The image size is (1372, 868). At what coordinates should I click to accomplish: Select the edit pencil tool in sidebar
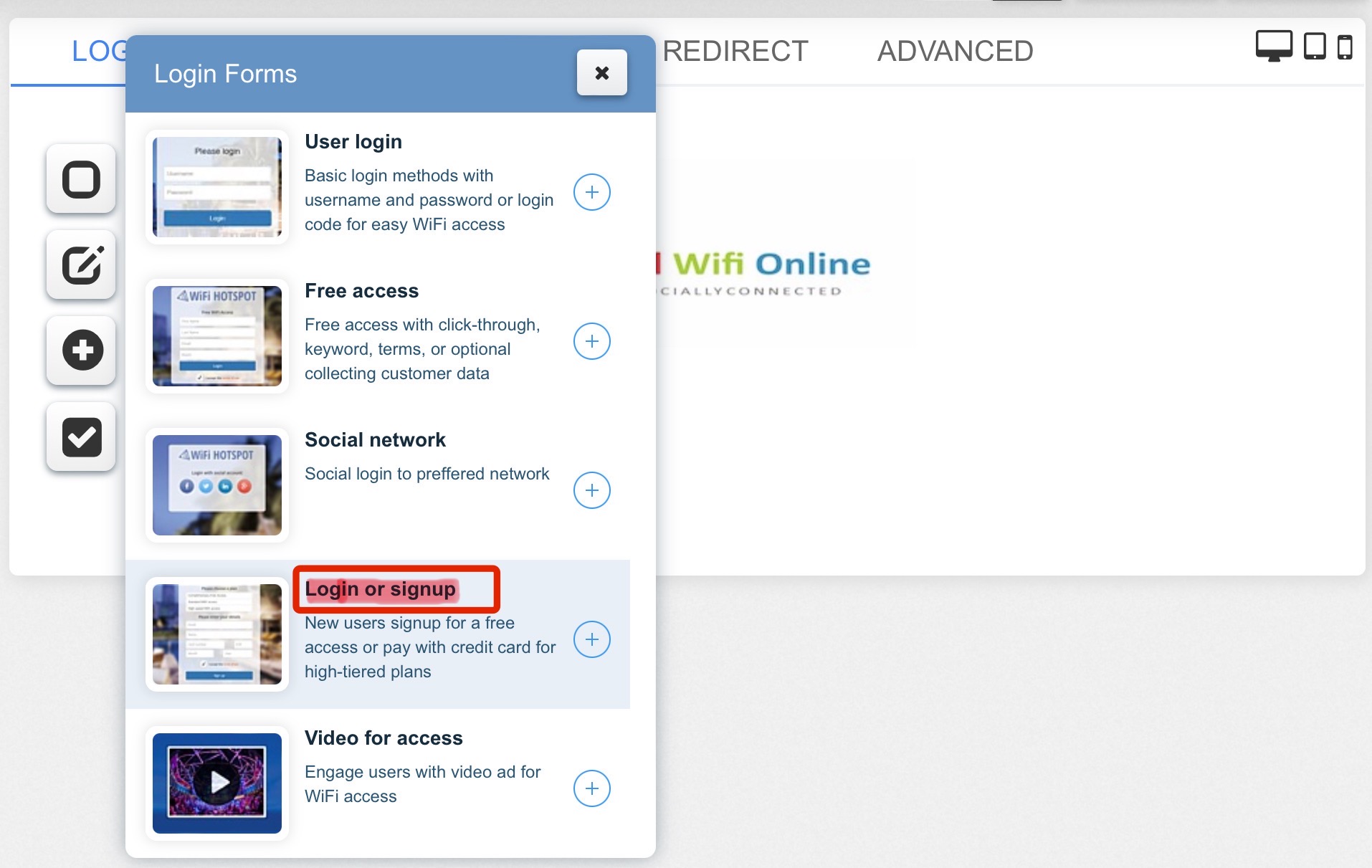click(81, 265)
